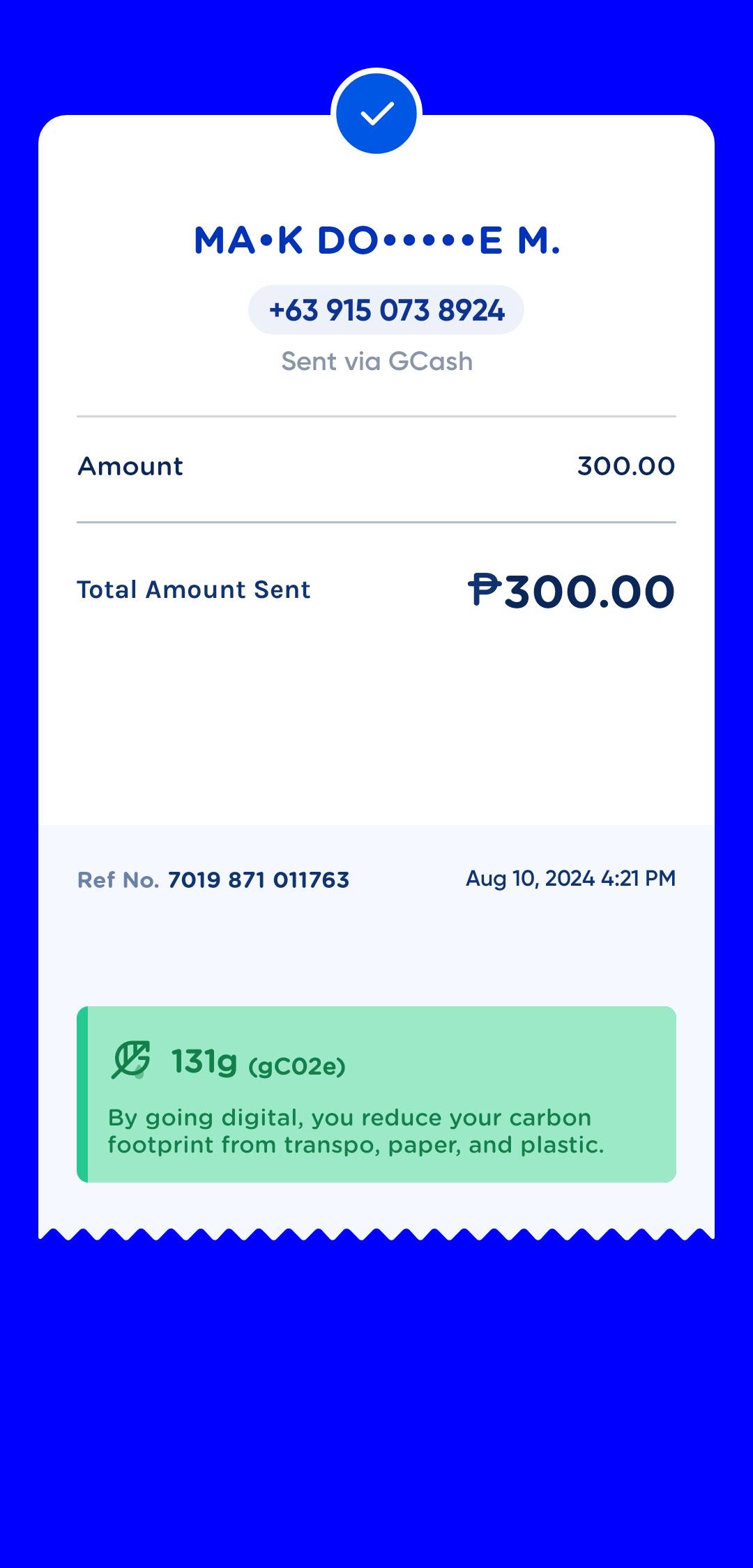Select the Amount label
The image size is (753, 1568).
130,466
